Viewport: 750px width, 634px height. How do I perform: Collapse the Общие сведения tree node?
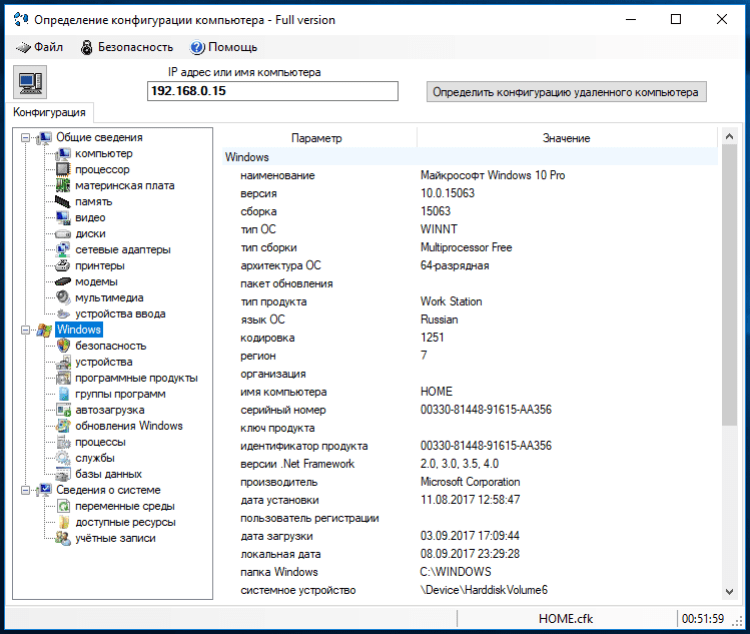25,138
